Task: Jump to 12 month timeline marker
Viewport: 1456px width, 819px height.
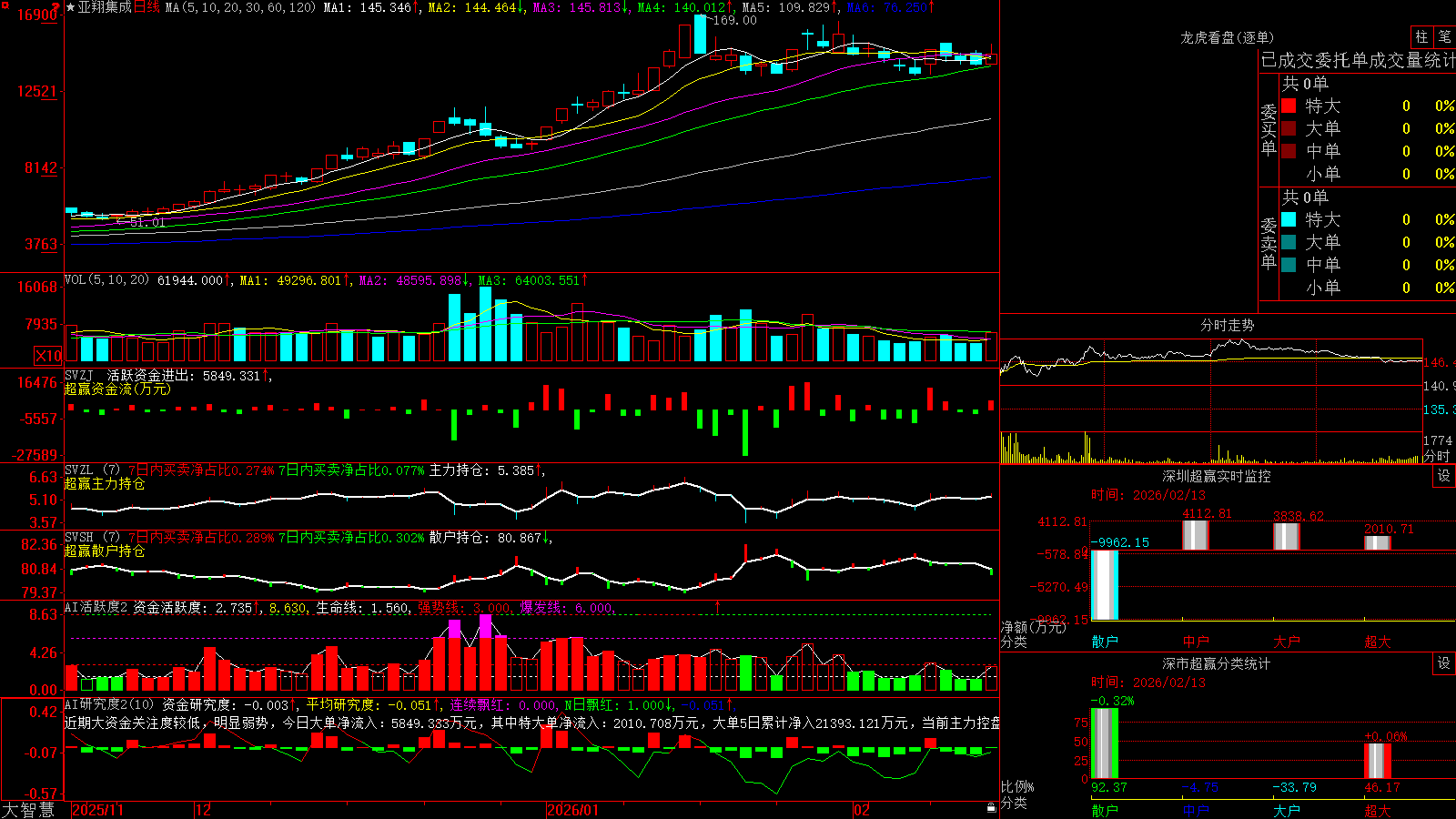Action: click(203, 809)
